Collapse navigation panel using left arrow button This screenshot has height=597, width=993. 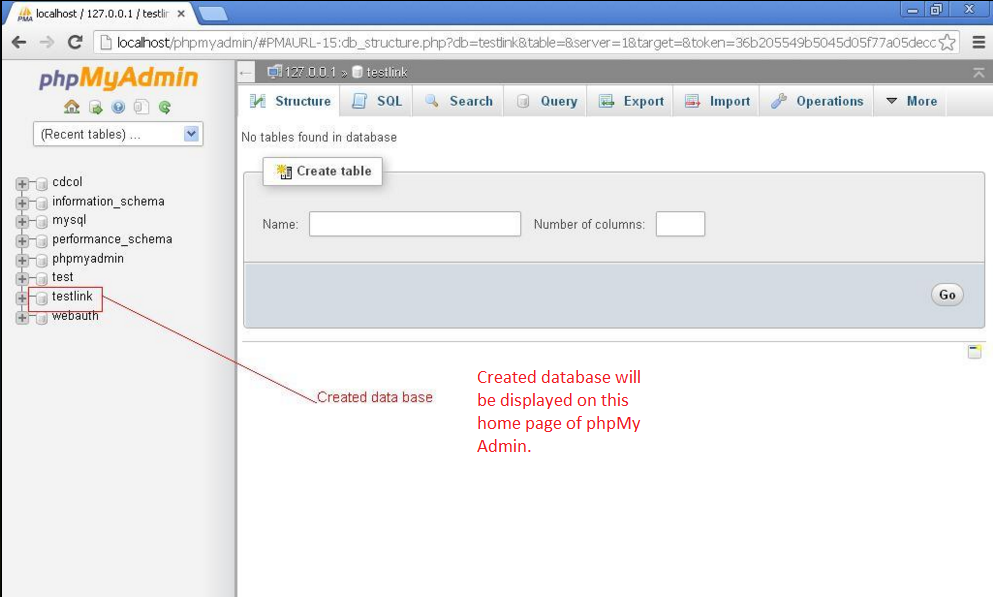tap(246, 73)
